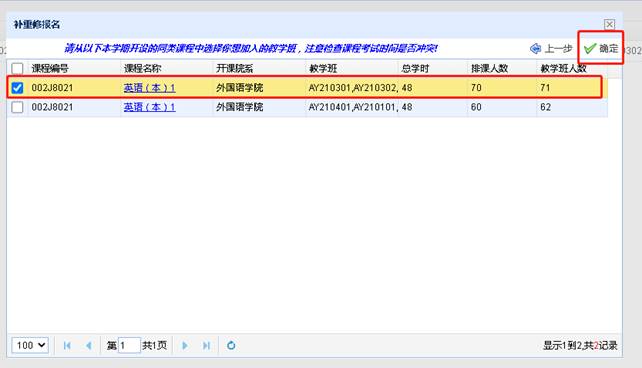Click the 显示1到2,共2记录 status text
The width and height of the screenshot is (642, 368).
coord(580,345)
